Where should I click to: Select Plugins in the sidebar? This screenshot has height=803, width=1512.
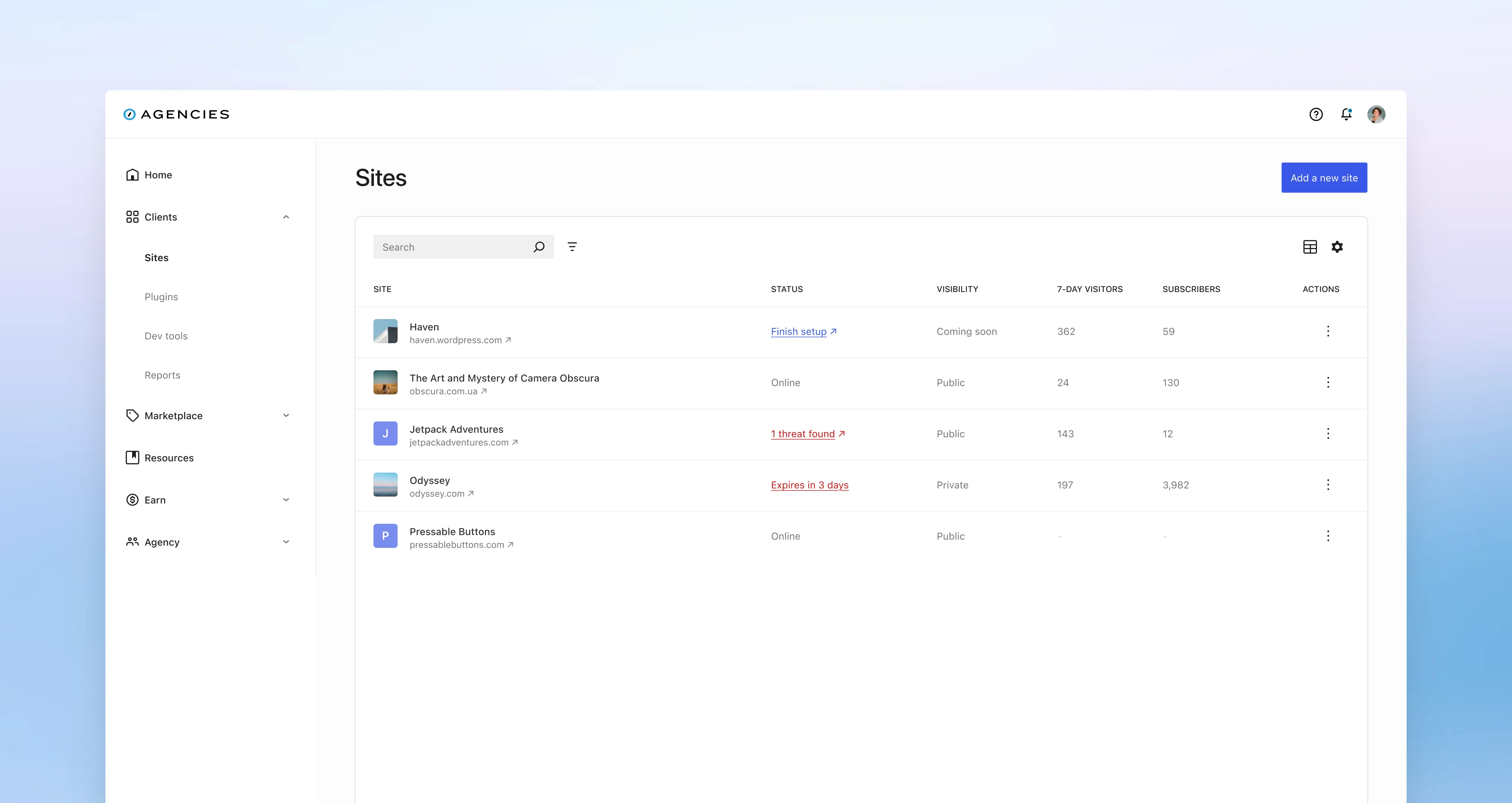pos(161,296)
